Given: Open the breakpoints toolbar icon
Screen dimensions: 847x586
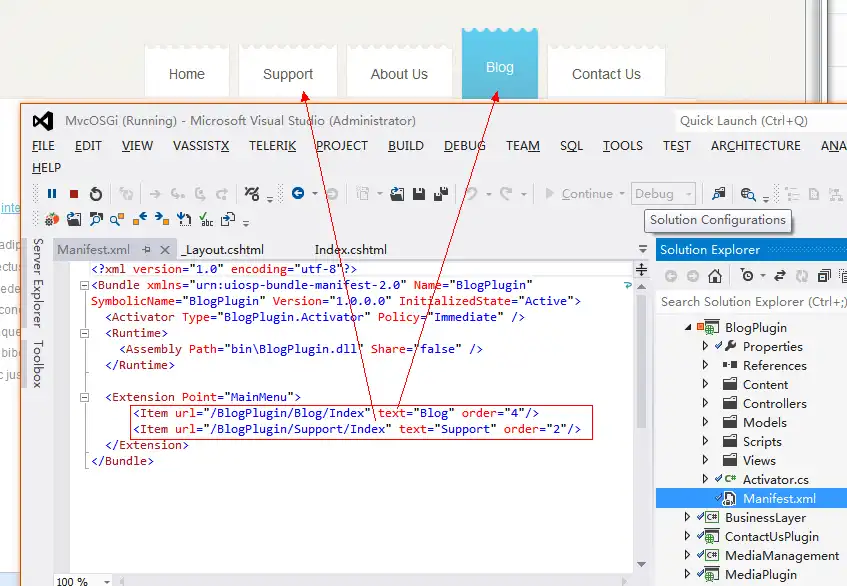Looking at the screenshot, I should [252, 193].
